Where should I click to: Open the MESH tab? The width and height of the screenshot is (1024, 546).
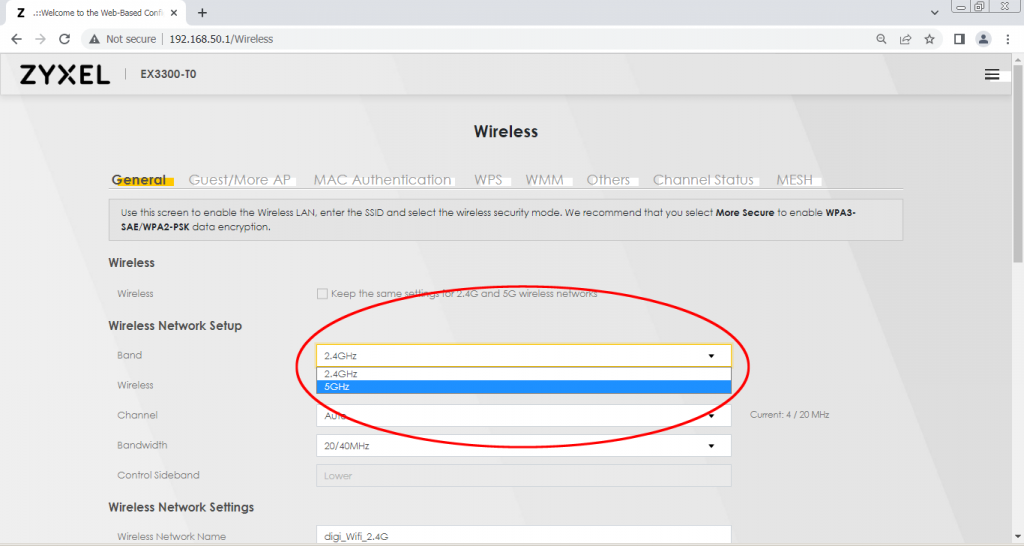(794, 180)
